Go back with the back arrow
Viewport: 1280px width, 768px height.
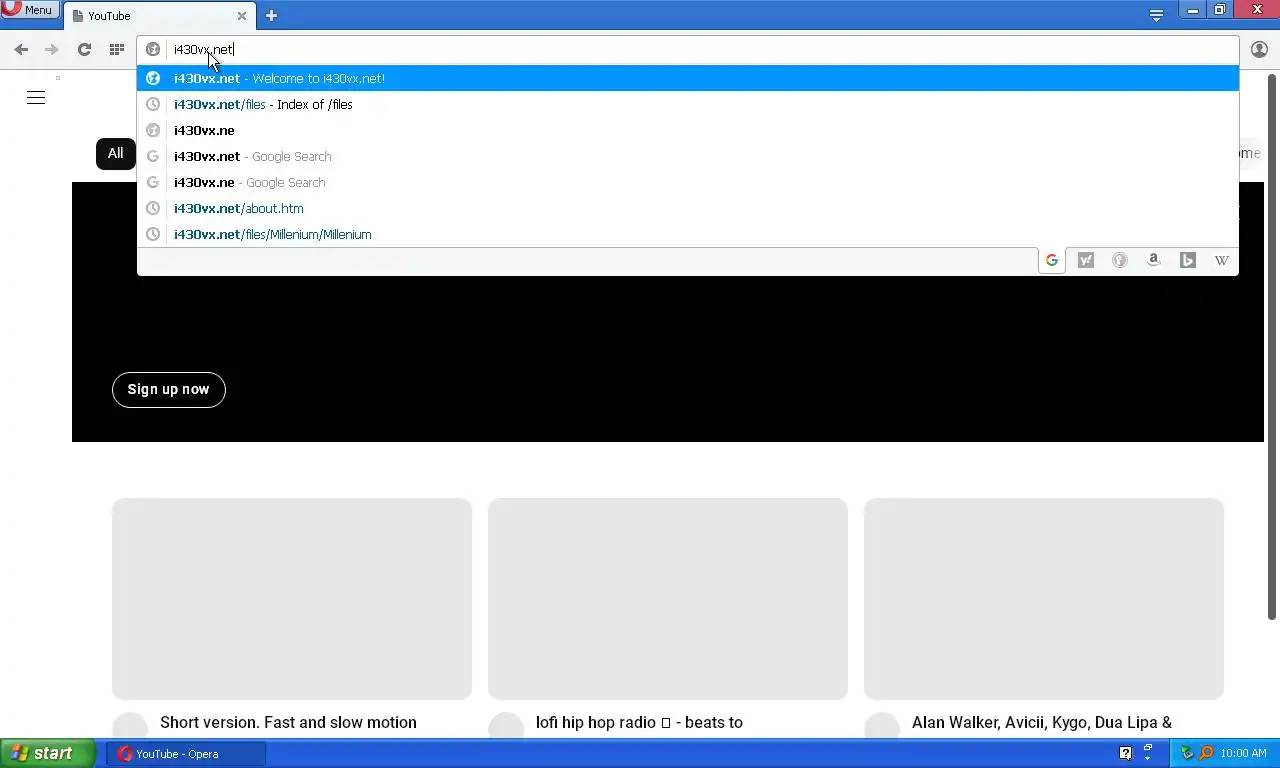(x=21, y=49)
